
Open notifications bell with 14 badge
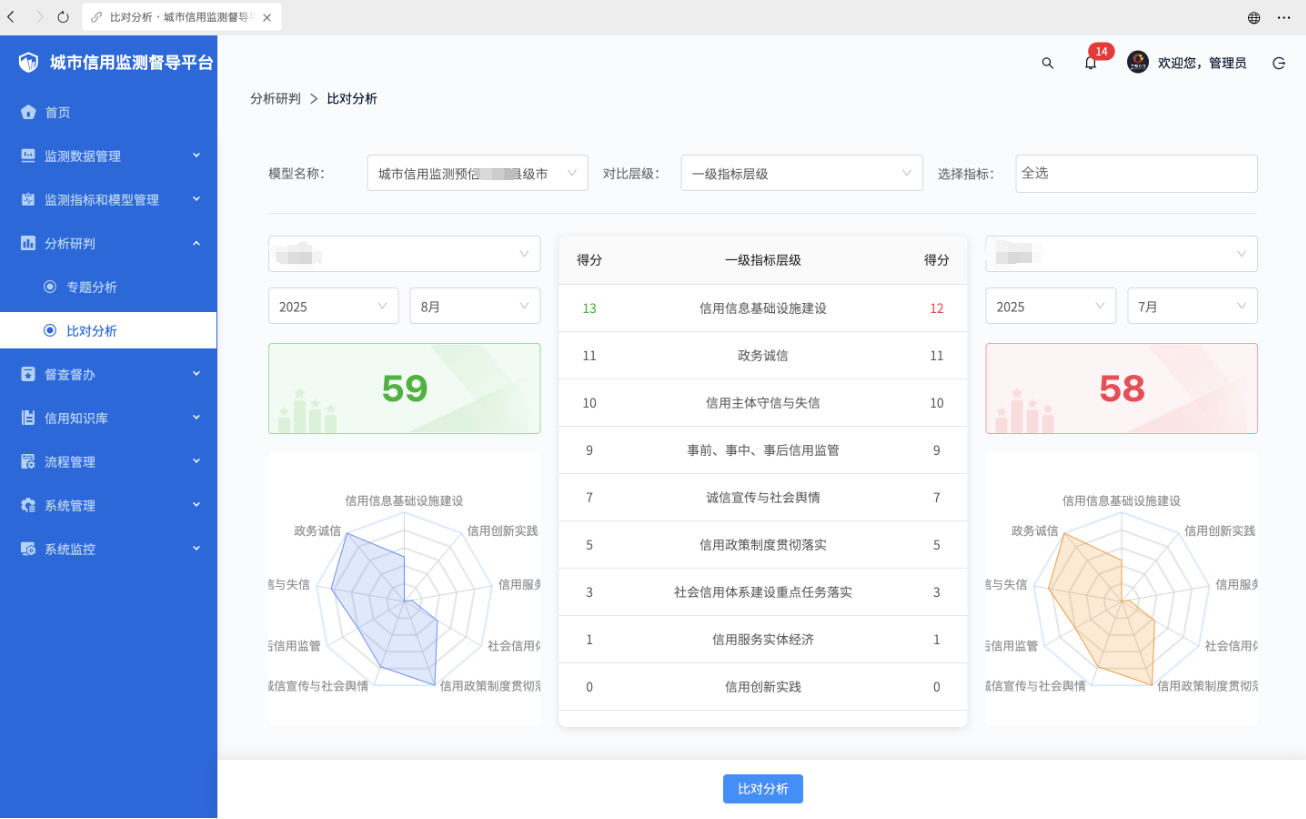pyautogui.click(x=1090, y=63)
